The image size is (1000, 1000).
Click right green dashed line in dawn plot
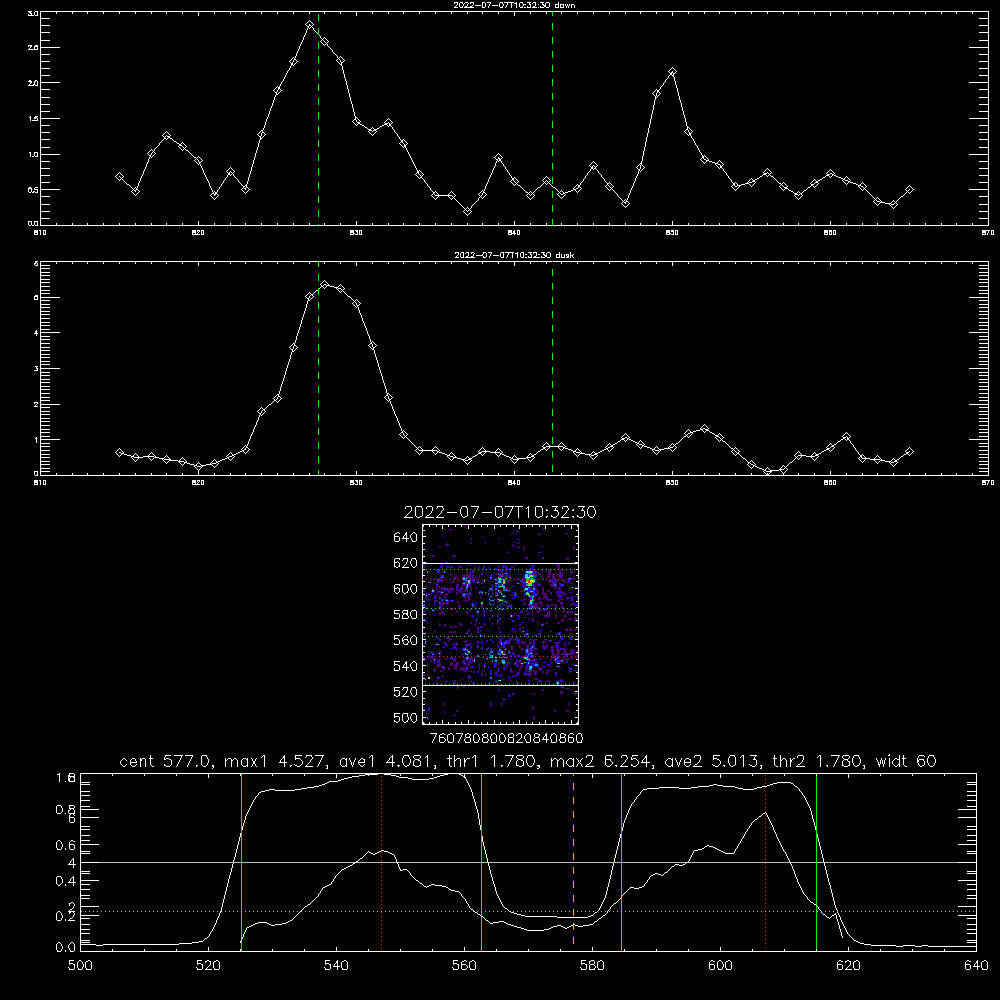pos(552,119)
